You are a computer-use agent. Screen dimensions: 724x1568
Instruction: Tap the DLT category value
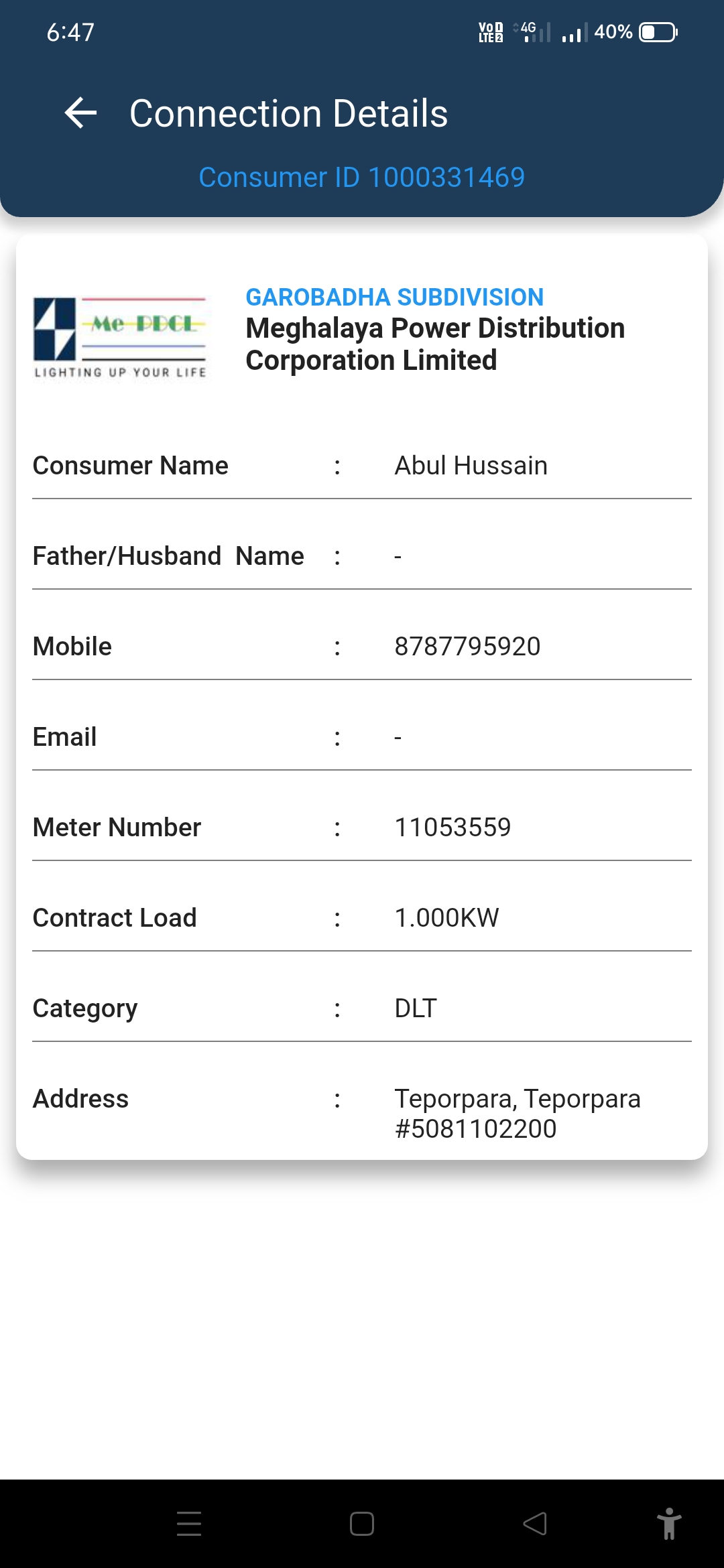pyautogui.click(x=416, y=1008)
